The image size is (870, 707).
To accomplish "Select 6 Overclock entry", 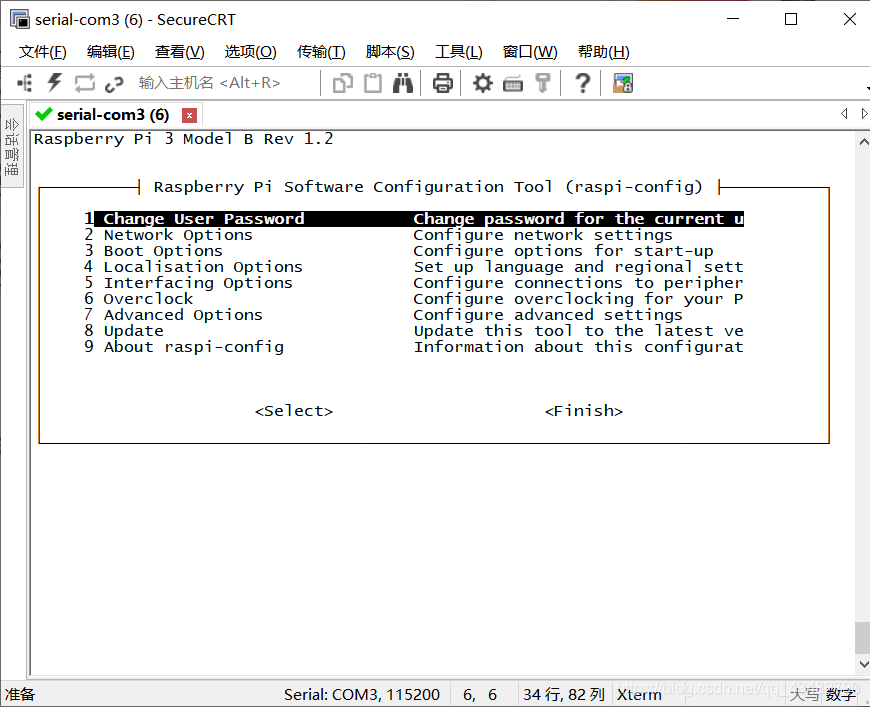I will [413, 299].
